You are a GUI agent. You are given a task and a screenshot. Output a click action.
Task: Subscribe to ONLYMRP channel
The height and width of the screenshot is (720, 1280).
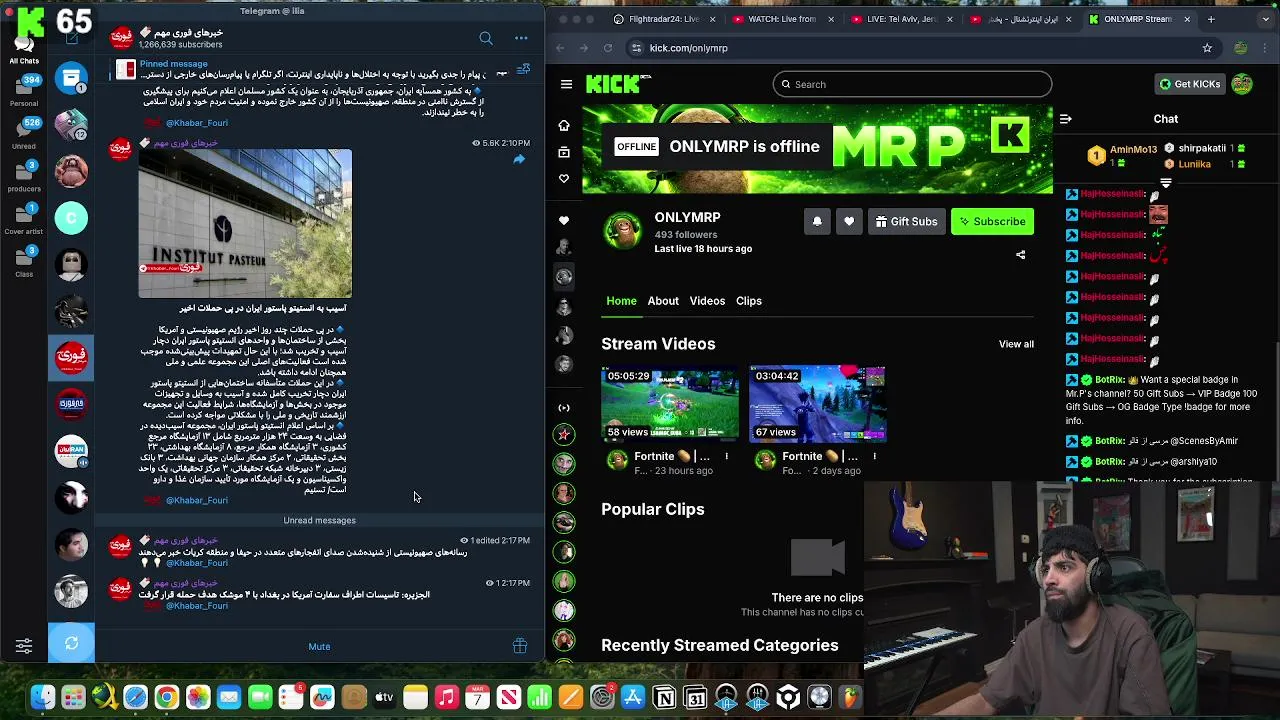992,222
